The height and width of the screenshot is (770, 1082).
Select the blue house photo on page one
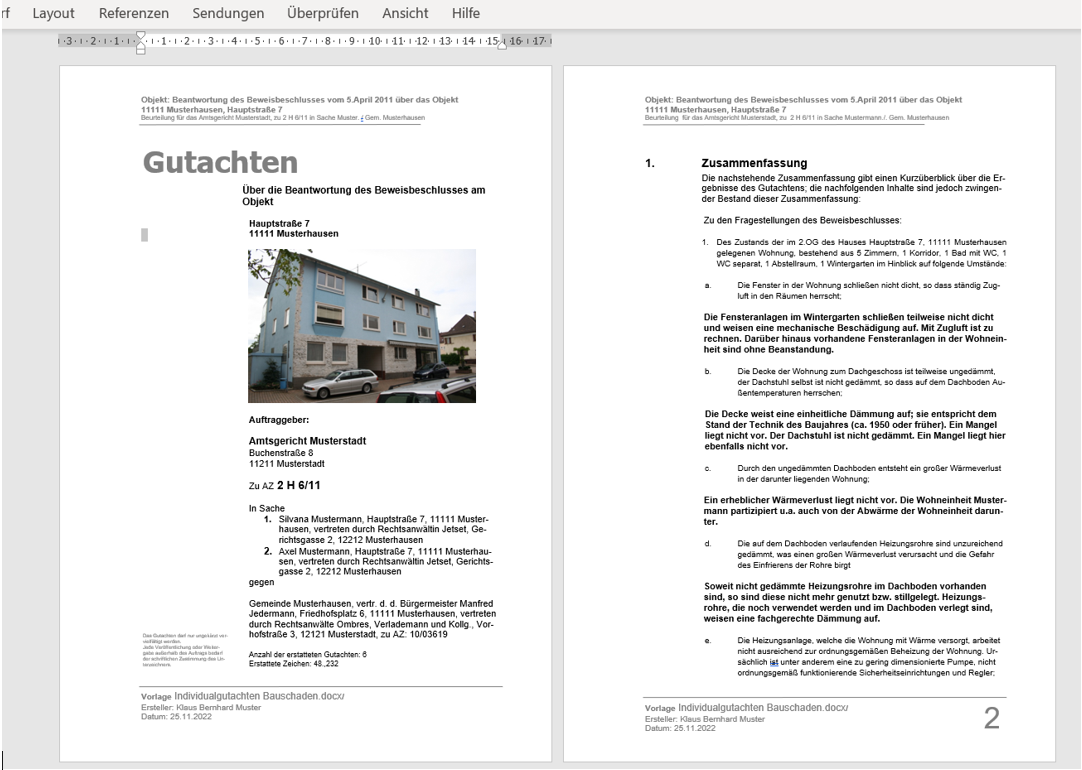click(362, 326)
